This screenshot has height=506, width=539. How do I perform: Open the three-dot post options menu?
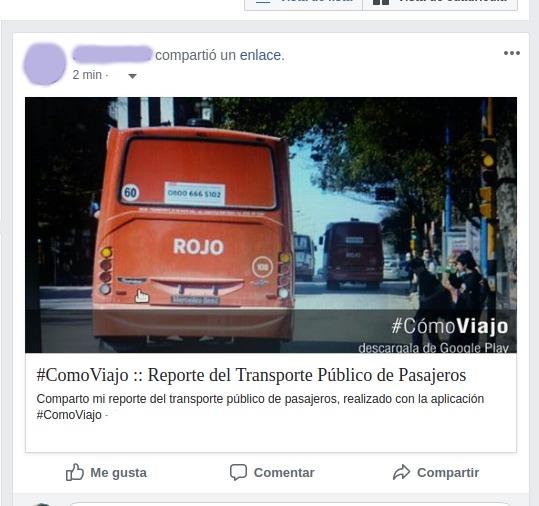tap(512, 53)
